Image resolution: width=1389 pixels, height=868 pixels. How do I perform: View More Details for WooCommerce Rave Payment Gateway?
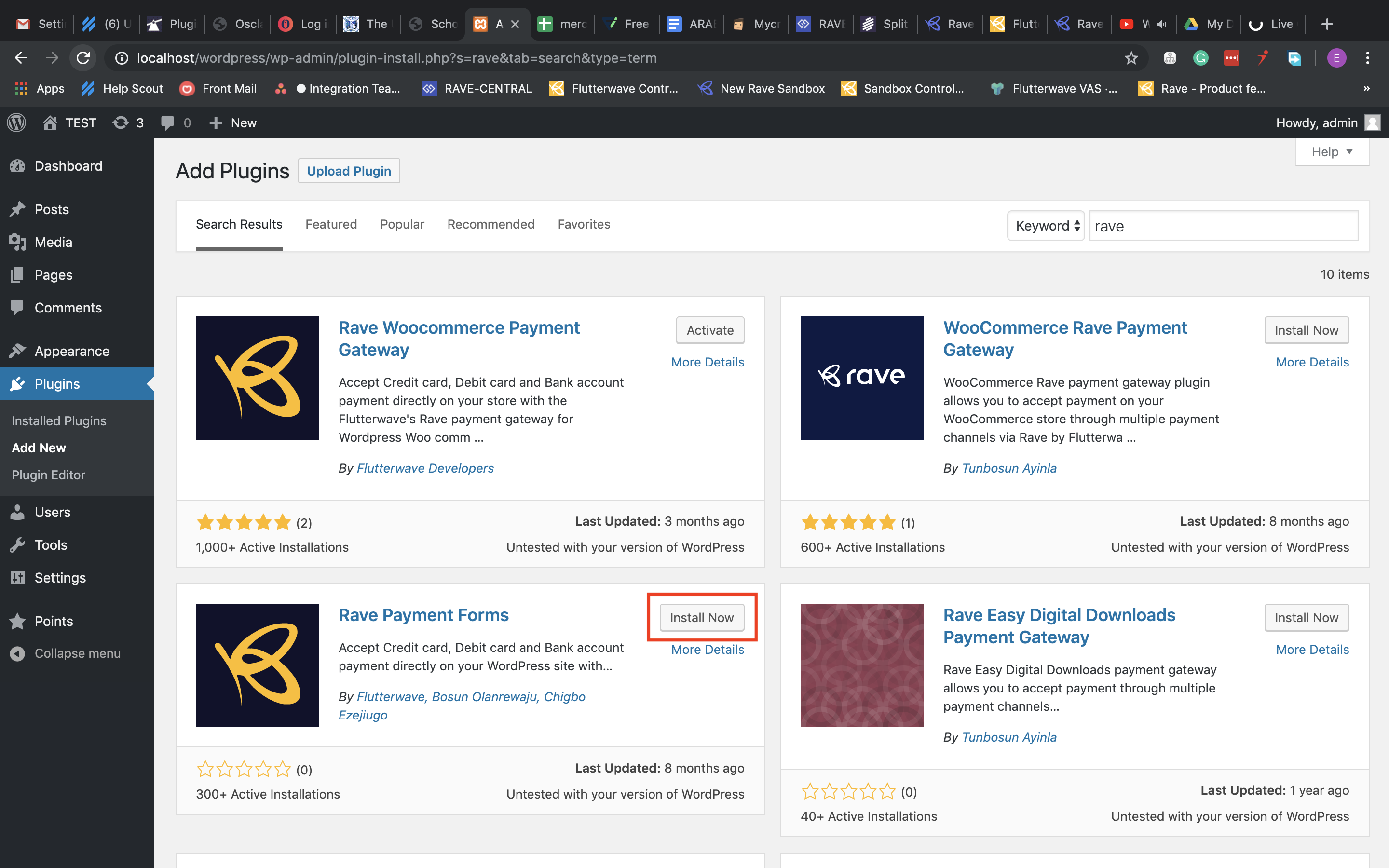1312,362
